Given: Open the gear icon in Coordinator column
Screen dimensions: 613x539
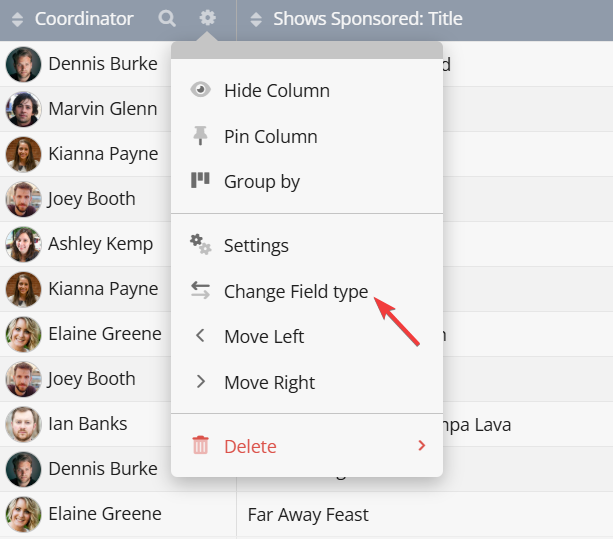Looking at the screenshot, I should tap(207, 18).
